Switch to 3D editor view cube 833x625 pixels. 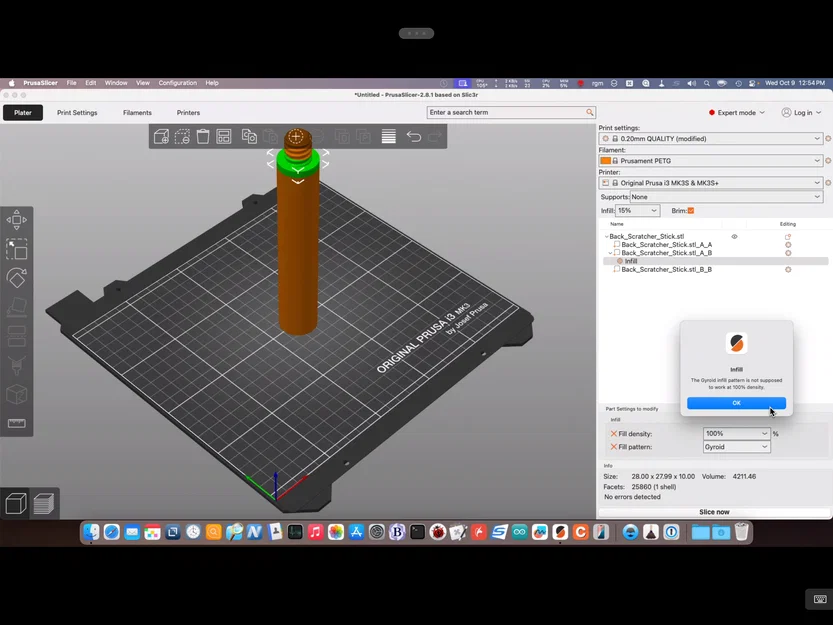click(x=16, y=503)
